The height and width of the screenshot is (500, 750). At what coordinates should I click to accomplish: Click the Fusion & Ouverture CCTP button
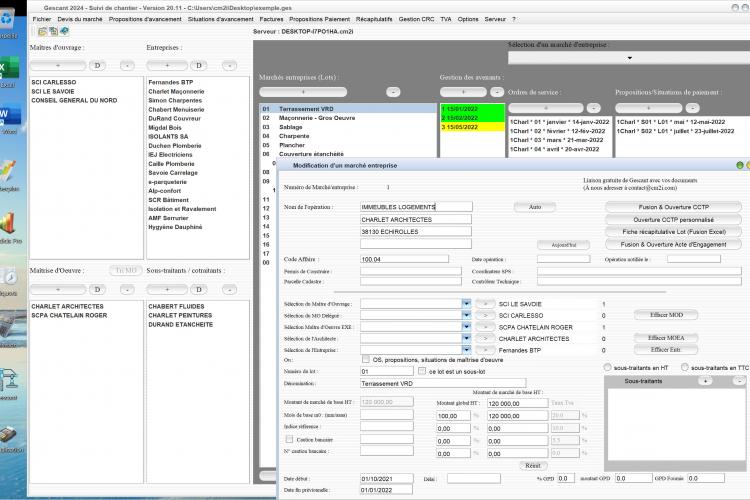673,207
